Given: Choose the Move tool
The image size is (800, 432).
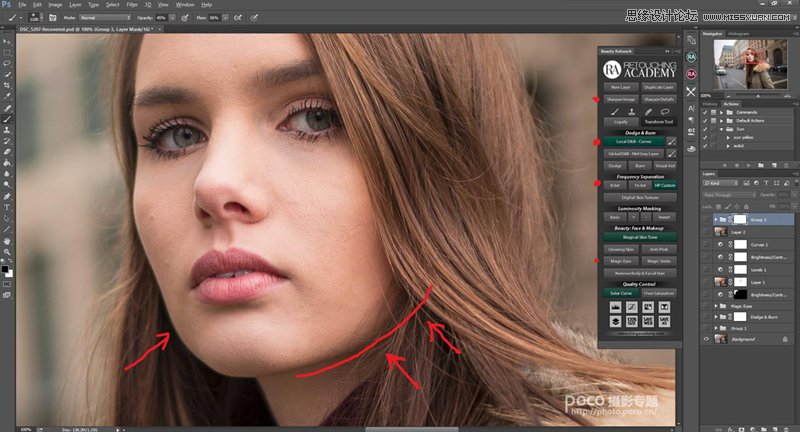Looking at the screenshot, I should coord(7,41).
